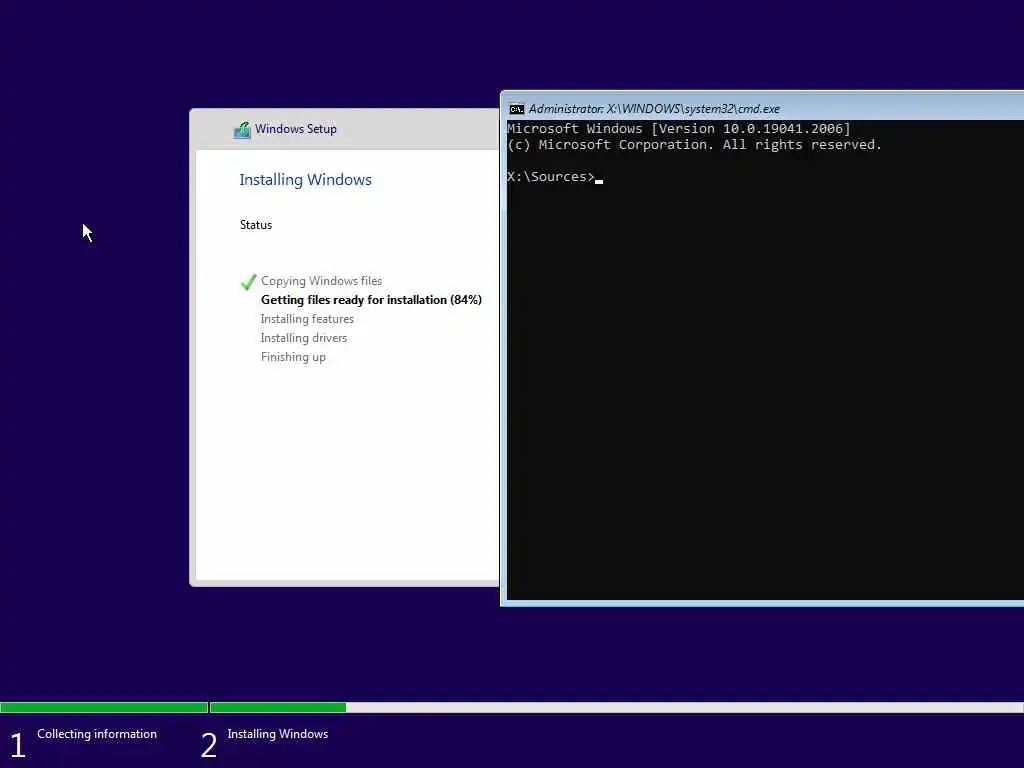Click the Collecting information stage label
Image resolution: width=1024 pixels, height=768 pixels.
(97, 734)
